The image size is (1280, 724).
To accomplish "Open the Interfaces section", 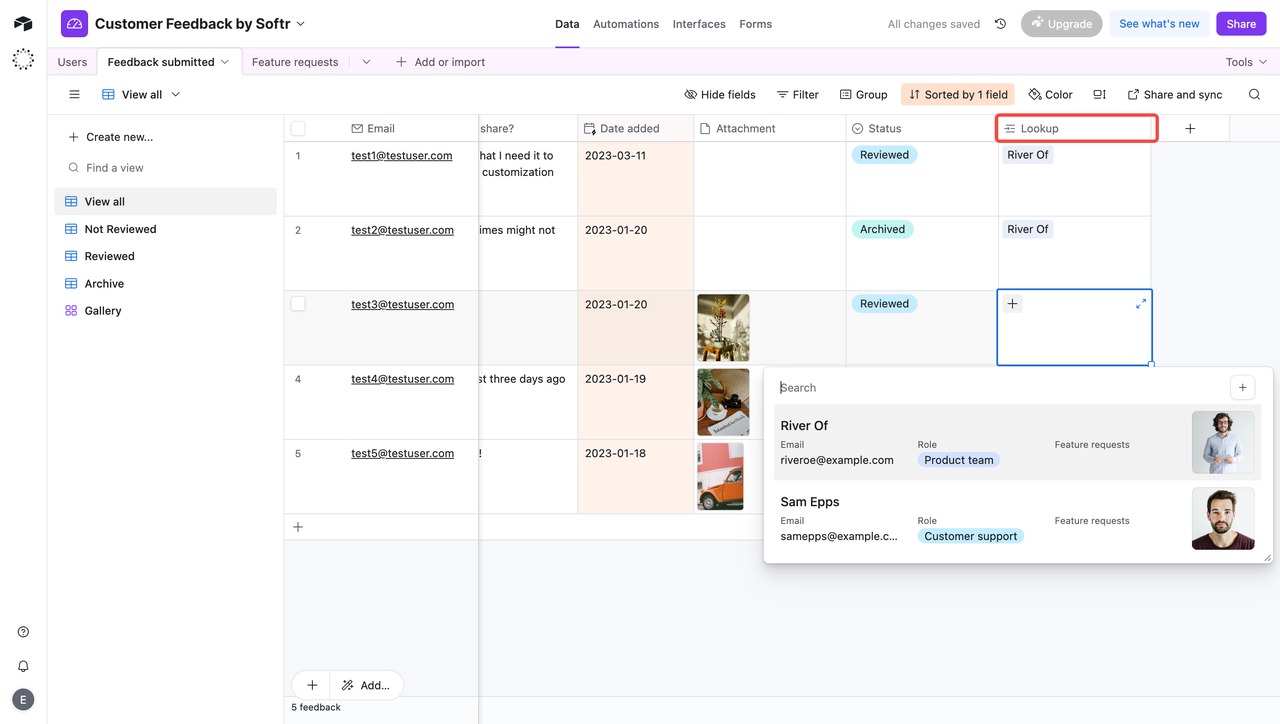I will 699,23.
